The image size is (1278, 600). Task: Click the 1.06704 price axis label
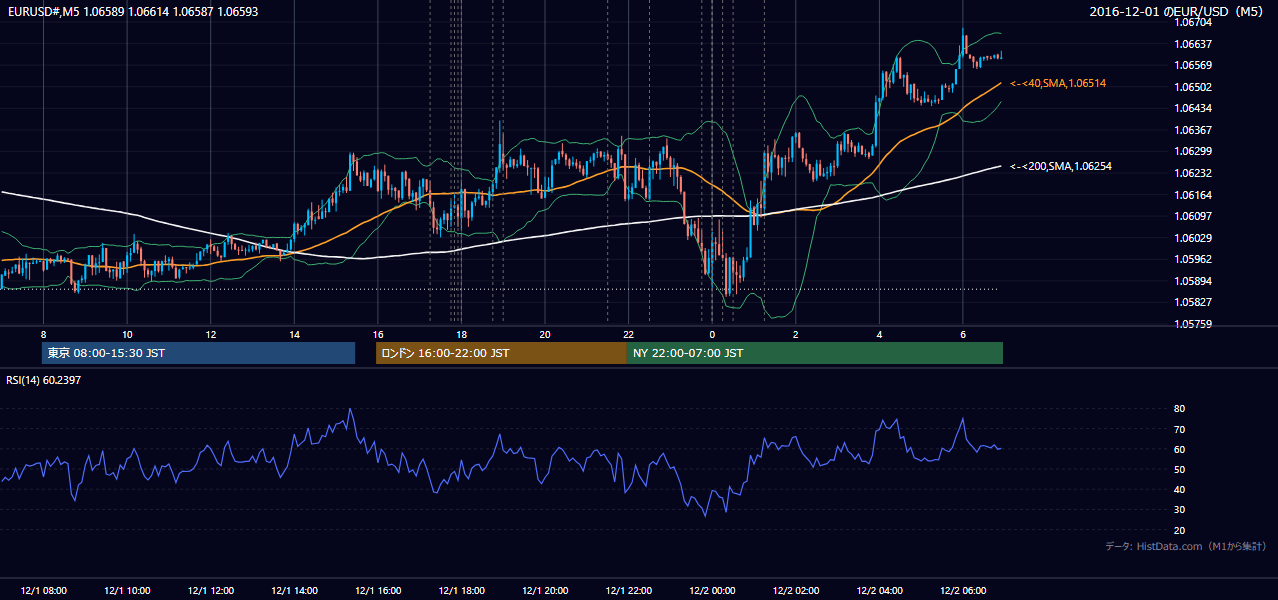pos(1194,22)
